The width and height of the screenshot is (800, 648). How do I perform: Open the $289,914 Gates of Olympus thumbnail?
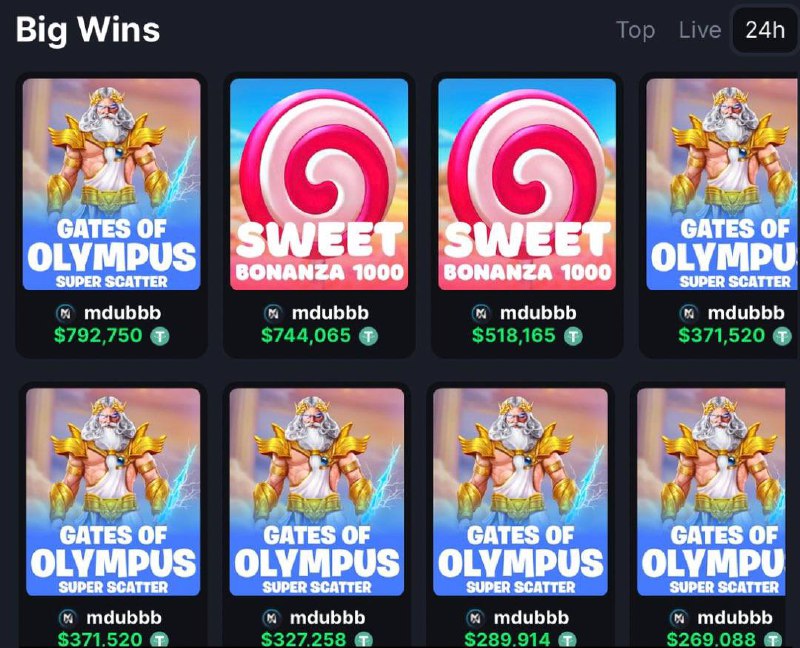point(520,492)
